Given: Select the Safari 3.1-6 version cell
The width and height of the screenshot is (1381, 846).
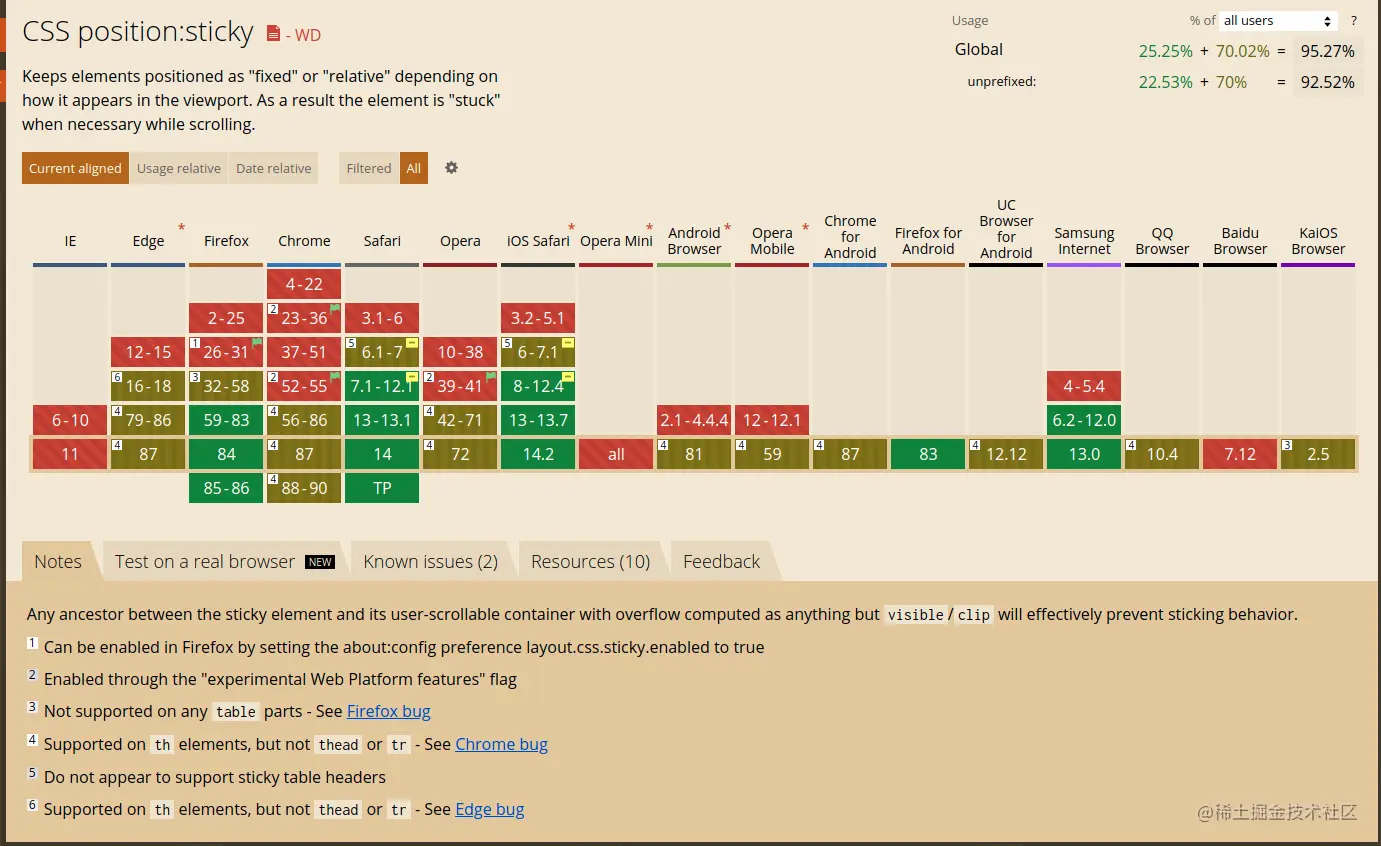Looking at the screenshot, I should (x=382, y=318).
